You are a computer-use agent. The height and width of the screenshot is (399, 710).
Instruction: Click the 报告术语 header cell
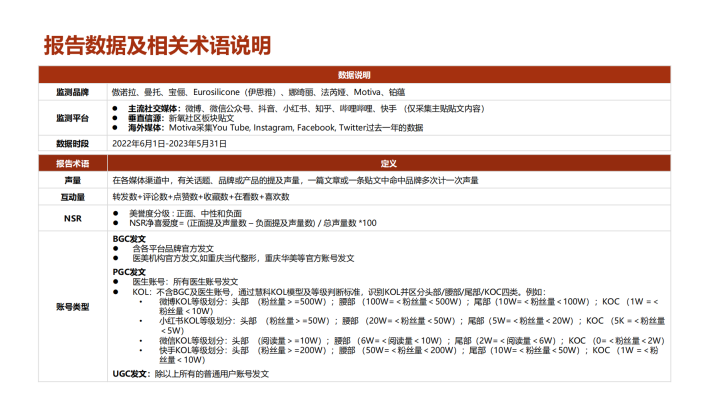click(x=72, y=163)
